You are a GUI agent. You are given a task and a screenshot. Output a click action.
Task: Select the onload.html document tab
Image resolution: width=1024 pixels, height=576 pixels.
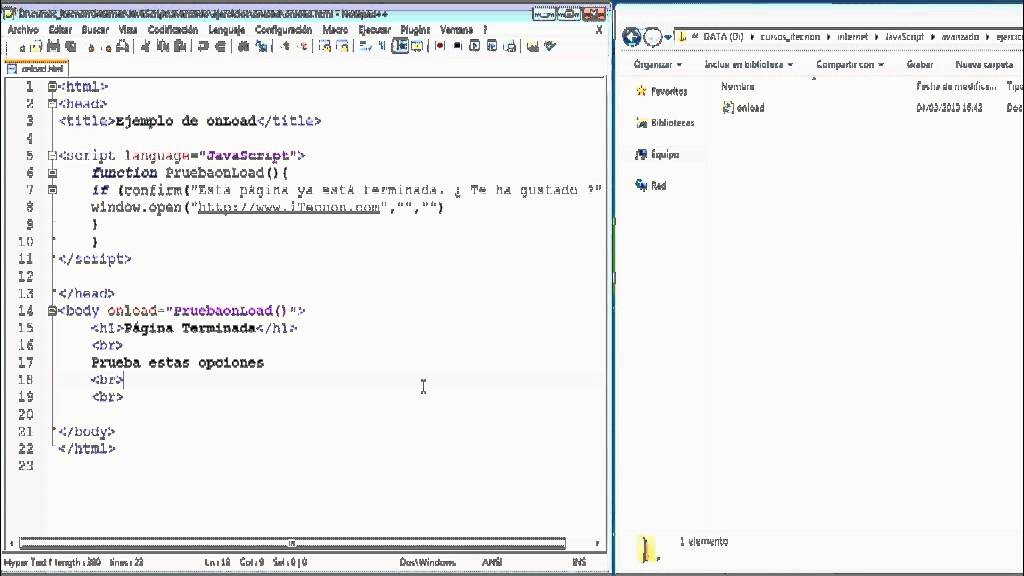[37, 68]
